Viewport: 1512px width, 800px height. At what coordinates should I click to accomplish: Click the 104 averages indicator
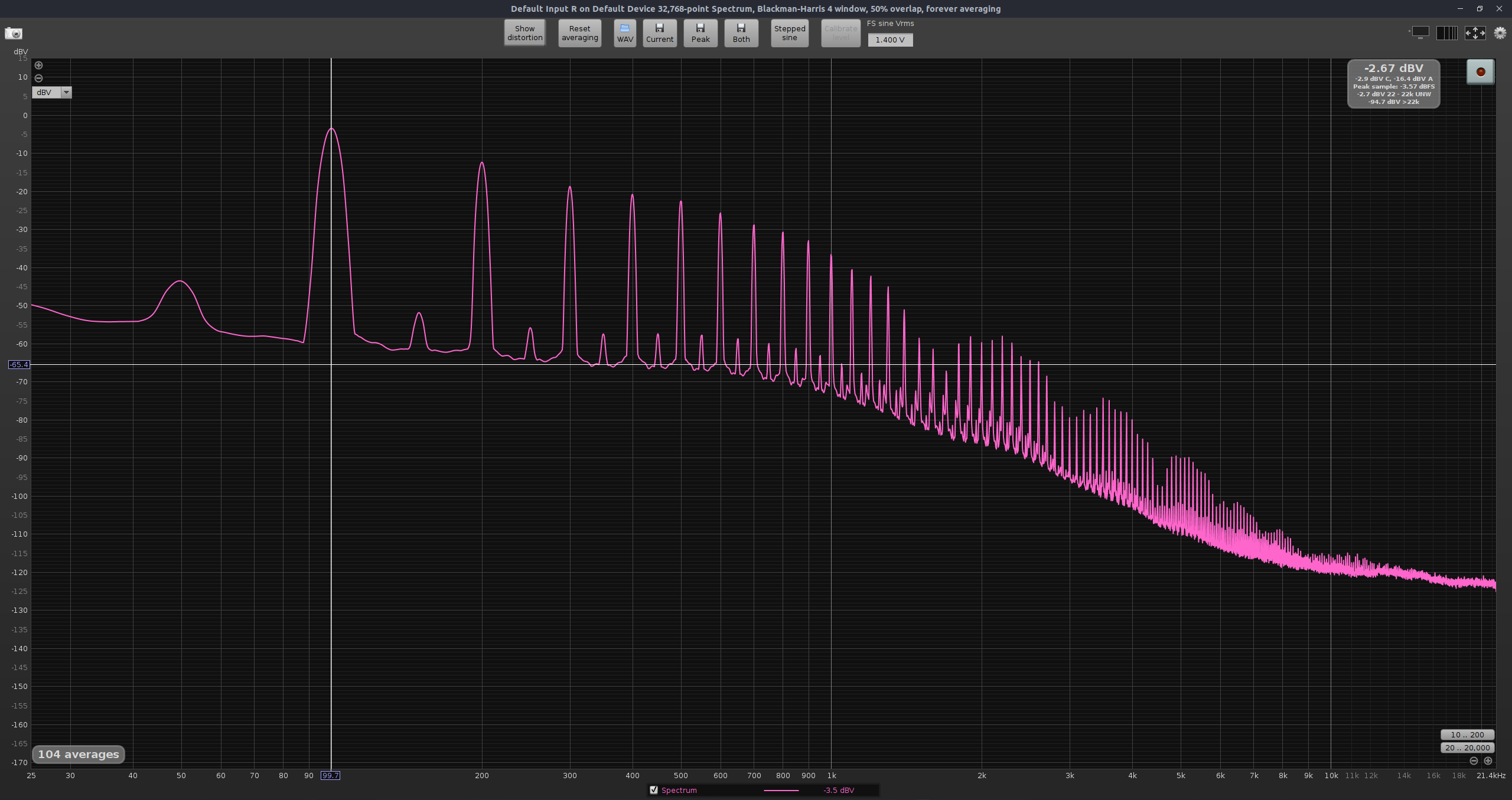(x=79, y=755)
